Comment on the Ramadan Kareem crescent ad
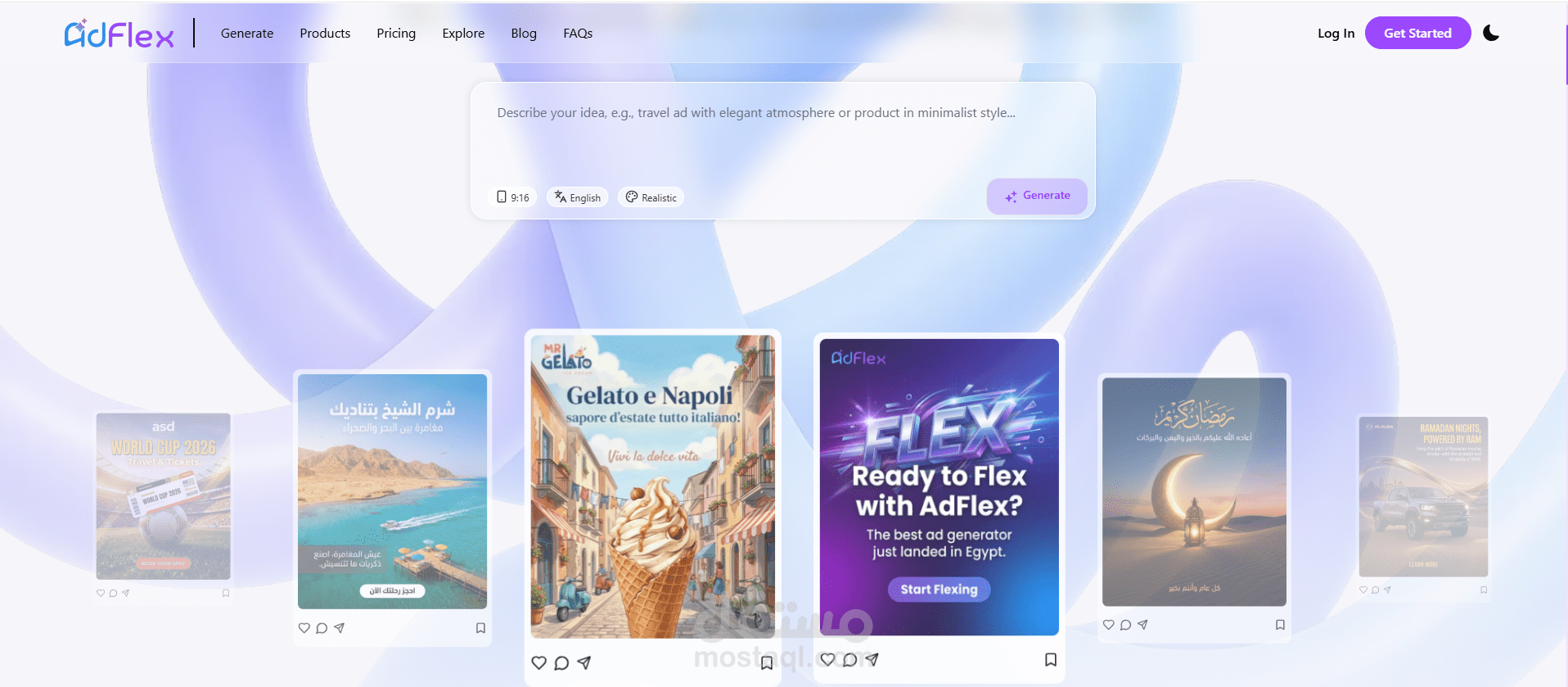 pyautogui.click(x=1126, y=625)
